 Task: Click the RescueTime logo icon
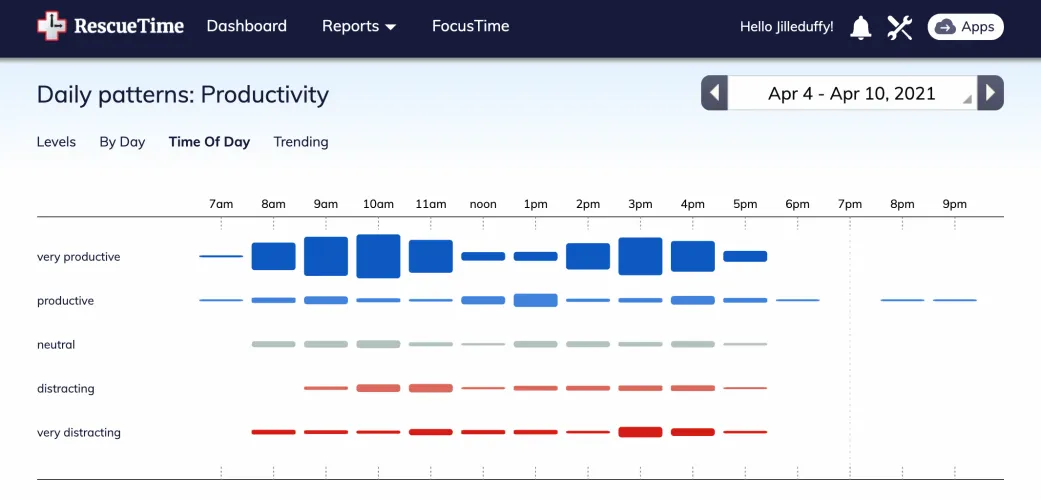50,27
